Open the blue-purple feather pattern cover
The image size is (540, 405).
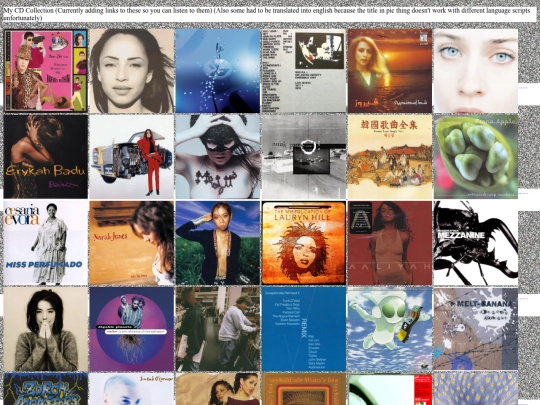point(476,389)
